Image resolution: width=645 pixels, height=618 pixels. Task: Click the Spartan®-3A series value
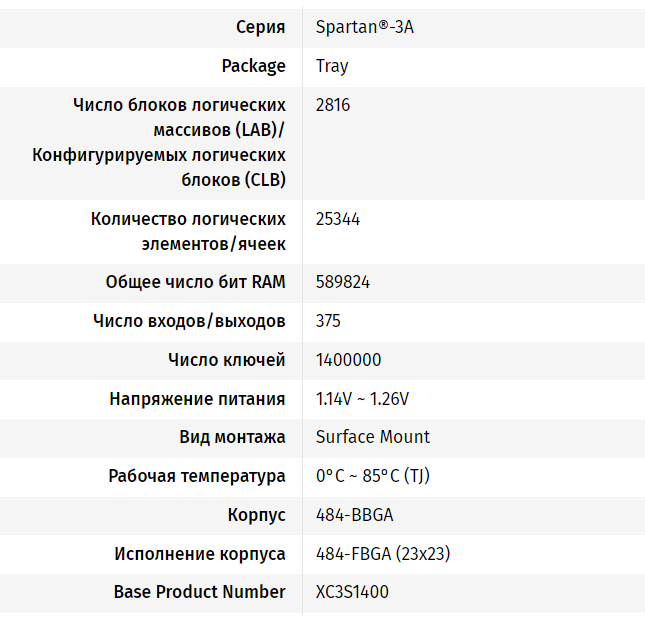[364, 27]
